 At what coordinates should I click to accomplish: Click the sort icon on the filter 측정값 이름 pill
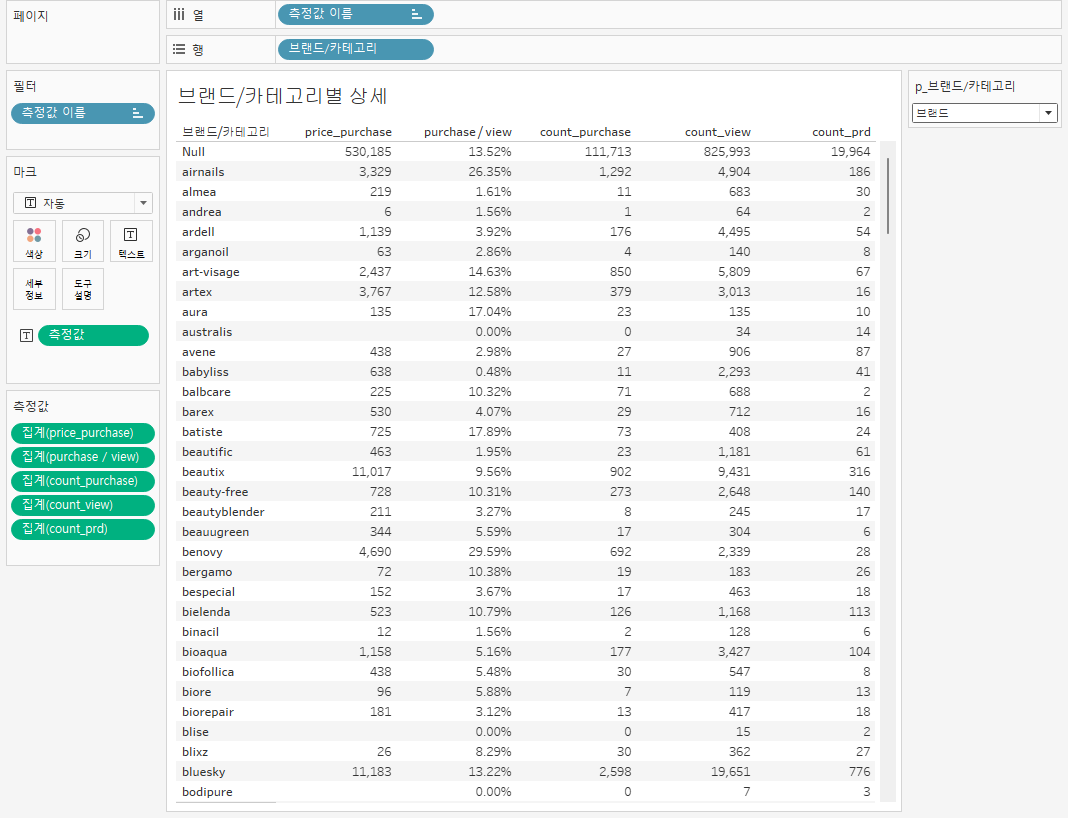pyautogui.click(x=137, y=113)
